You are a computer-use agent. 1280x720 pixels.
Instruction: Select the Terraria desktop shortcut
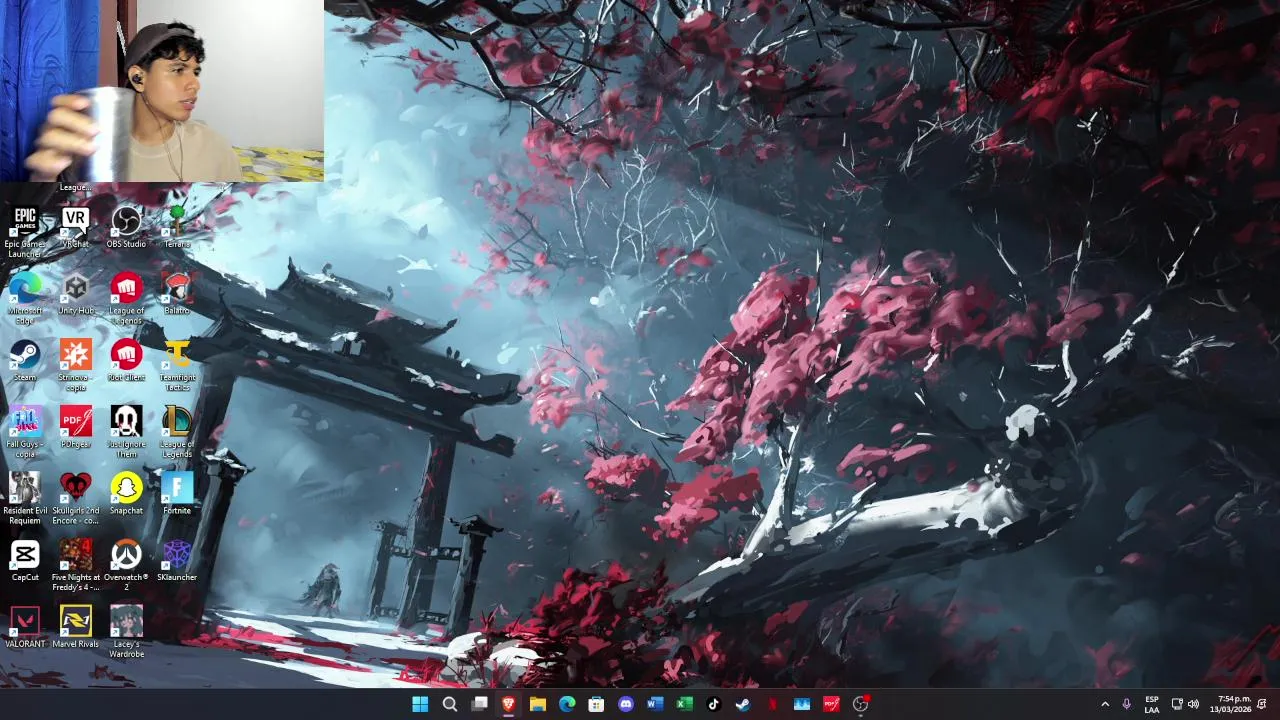[177, 227]
